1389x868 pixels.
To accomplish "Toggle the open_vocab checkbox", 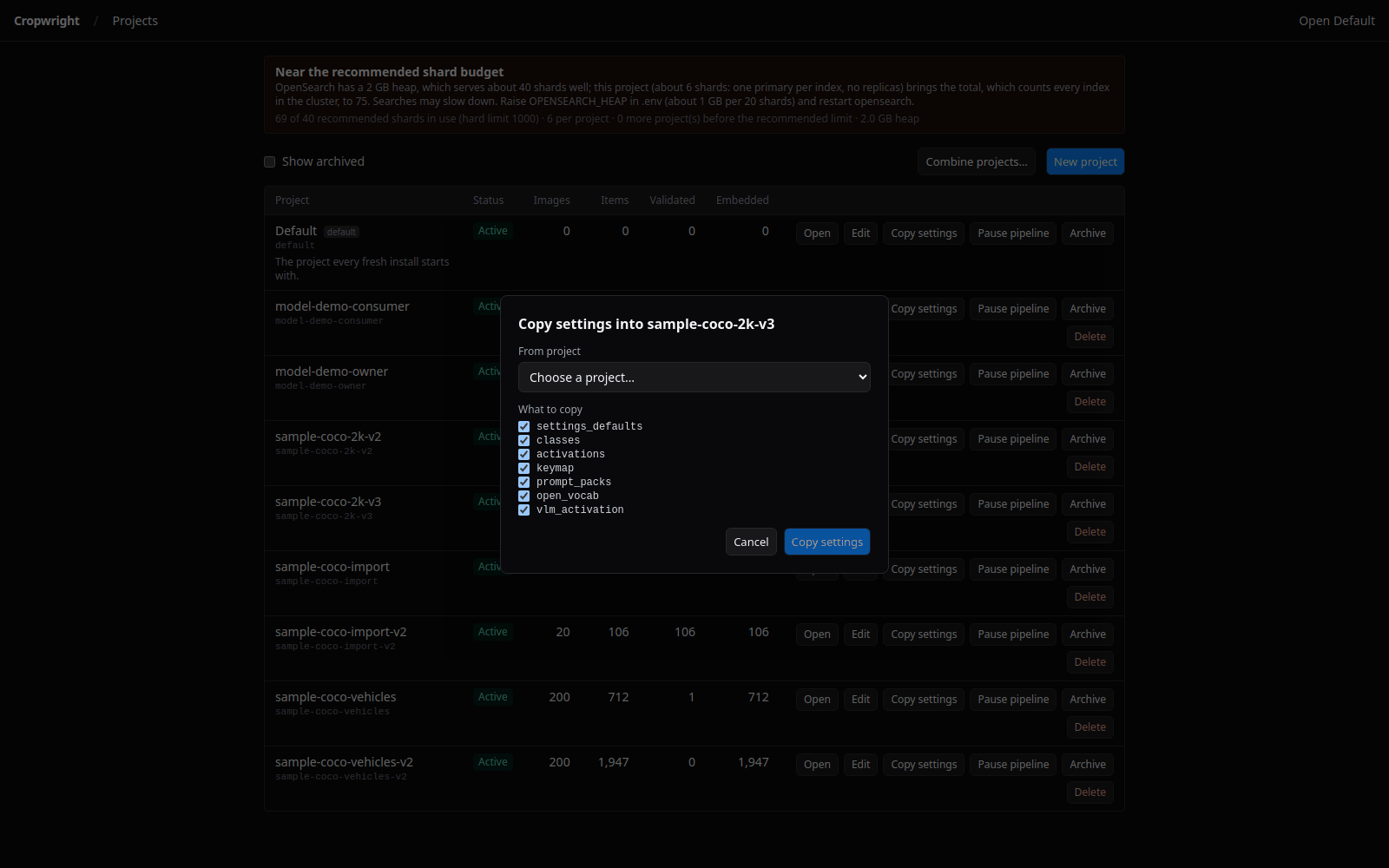I will click(524, 496).
